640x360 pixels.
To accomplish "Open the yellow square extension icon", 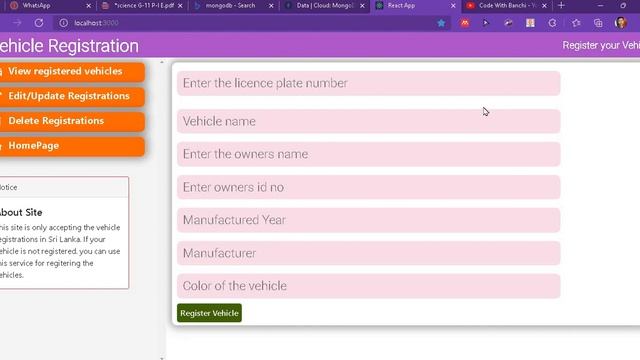I will pos(530,23).
